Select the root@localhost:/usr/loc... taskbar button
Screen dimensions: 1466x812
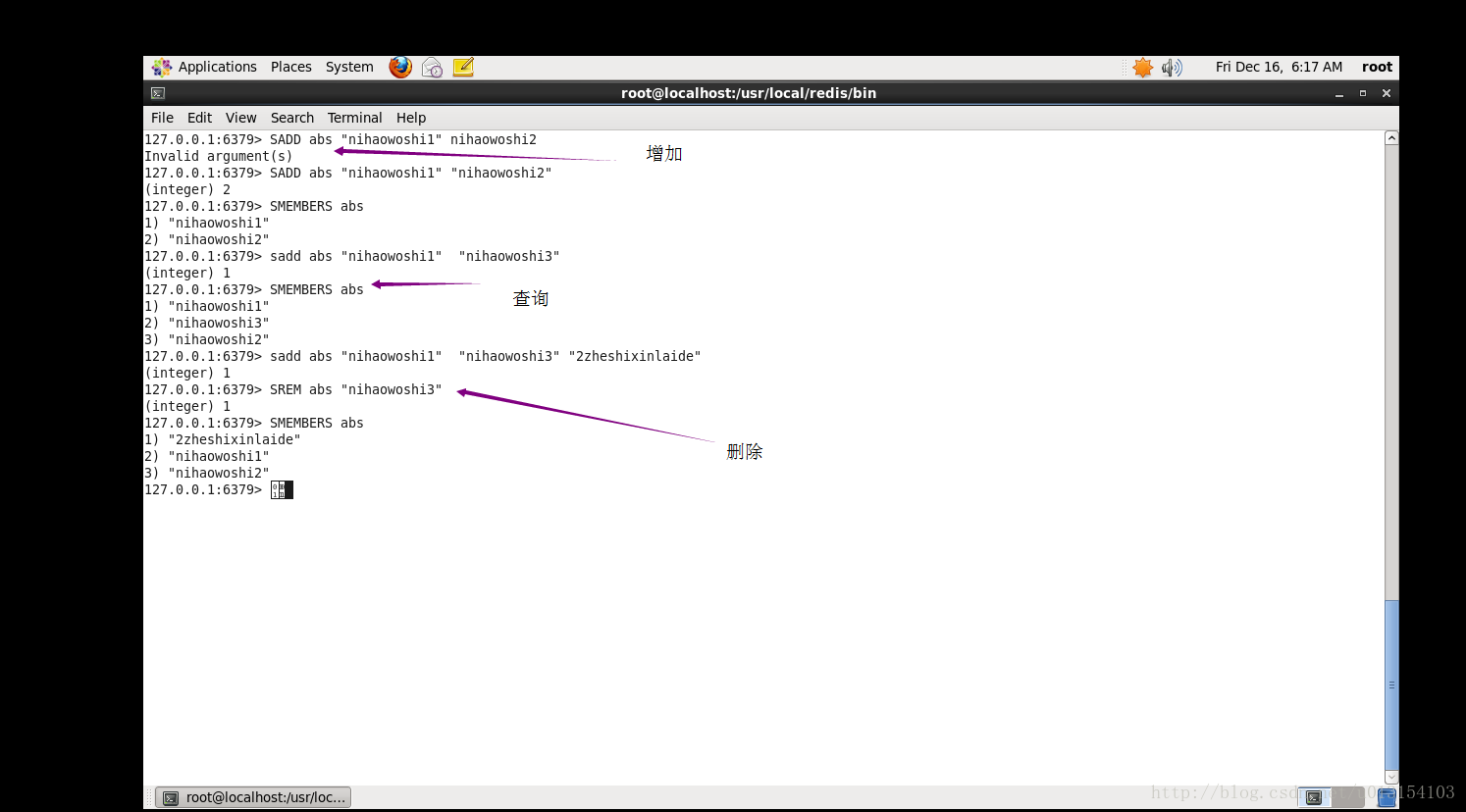tap(254, 797)
